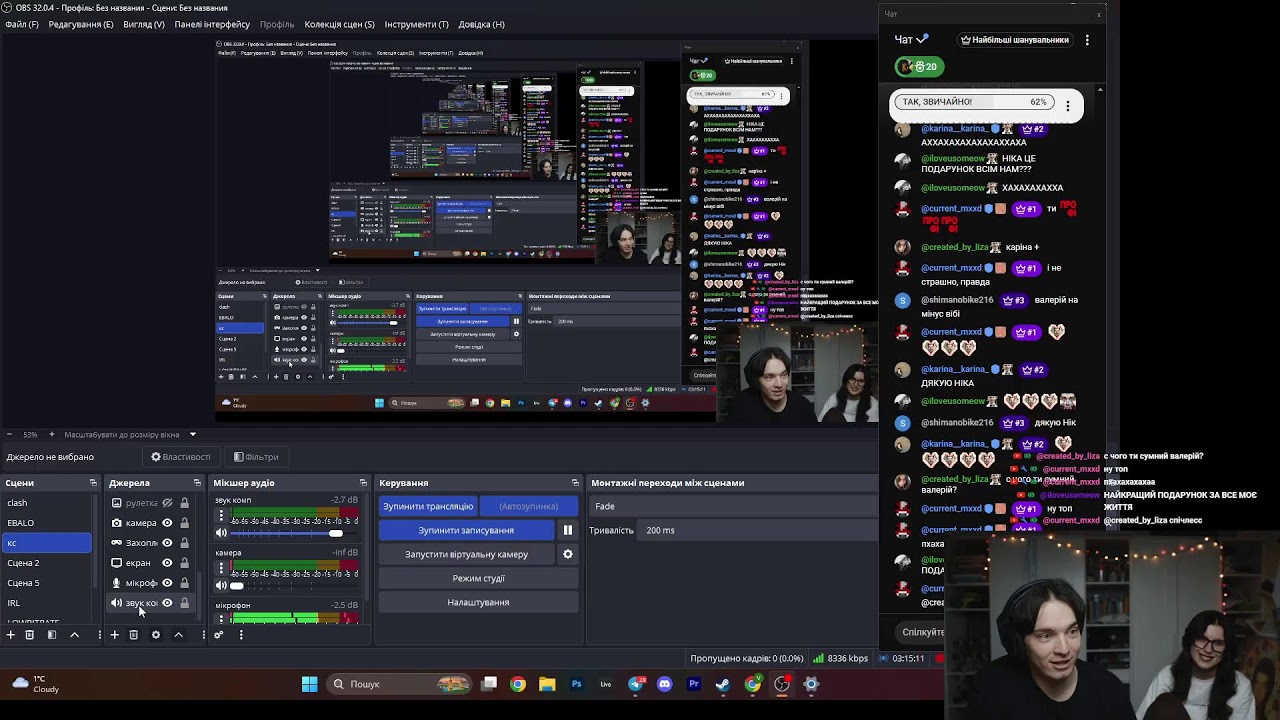Enable Режим студії
Image resolution: width=1280 pixels, height=720 pixels.
[x=478, y=578]
